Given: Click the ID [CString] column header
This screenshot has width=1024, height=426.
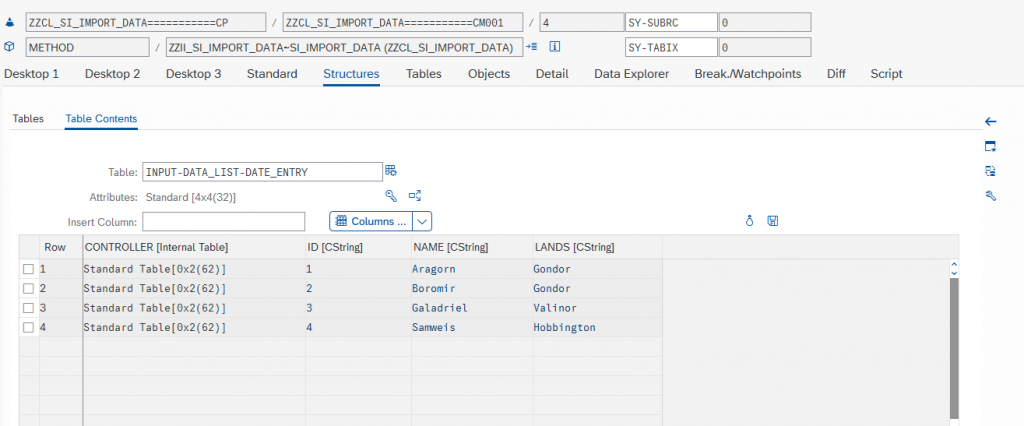Looking at the screenshot, I should pyautogui.click(x=358, y=247).
